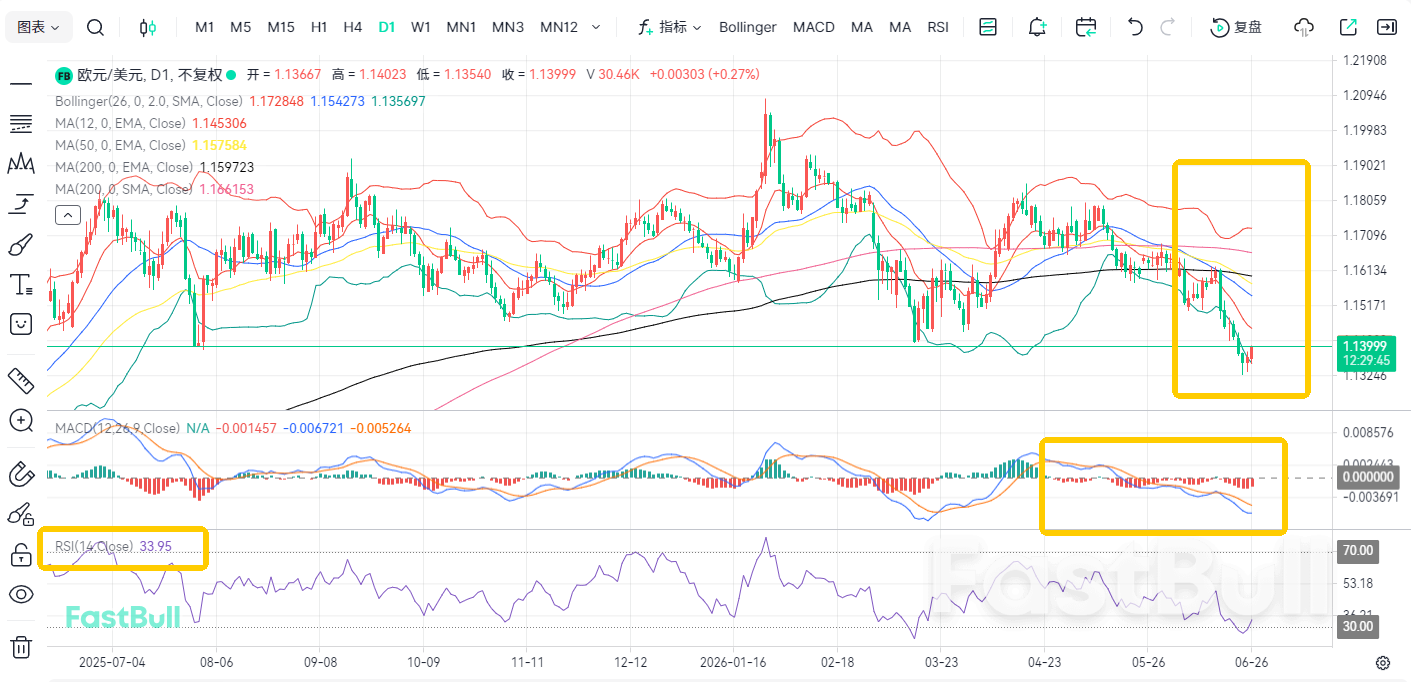Screen dimensions: 1411x682
Task: Click the 复盘 replay button
Action: (1236, 27)
